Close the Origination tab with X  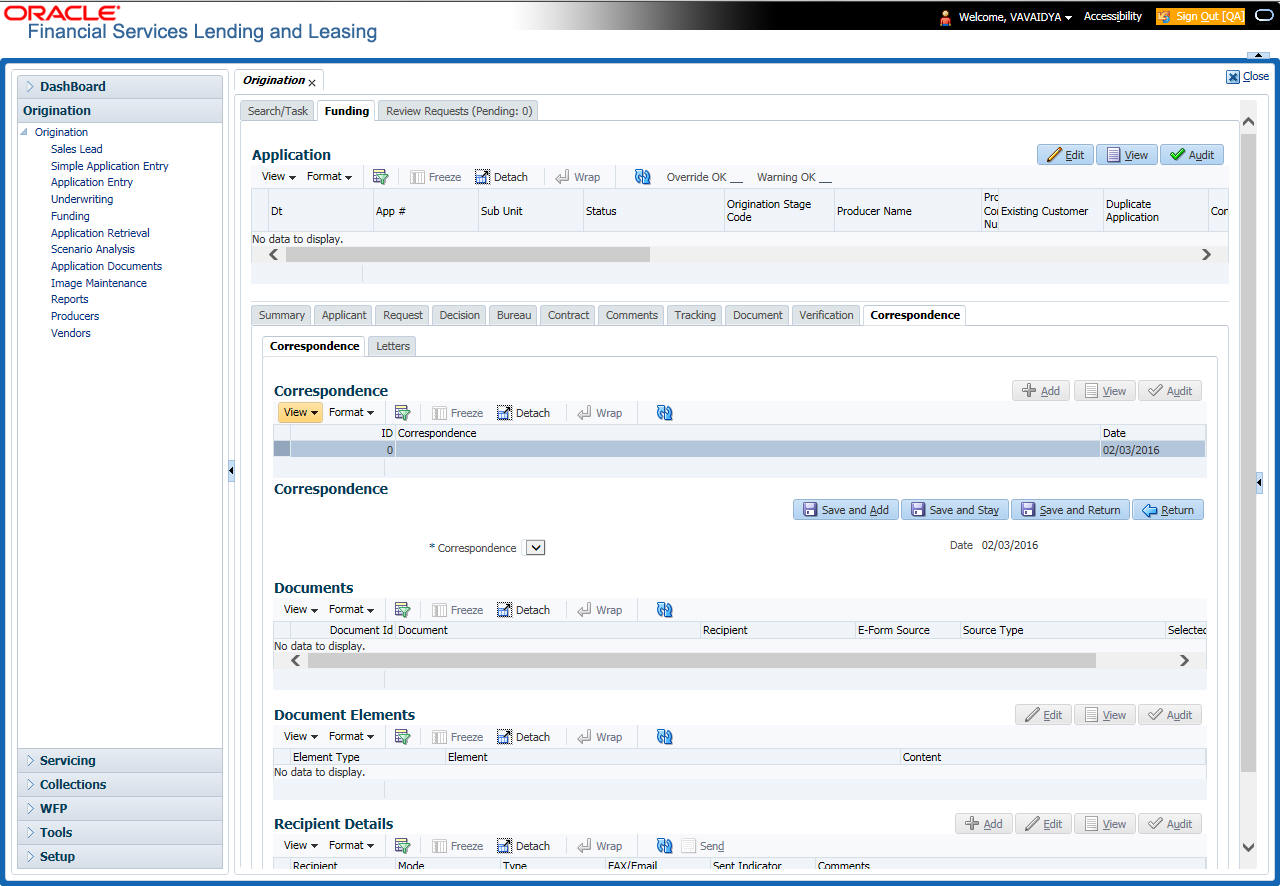pos(312,83)
